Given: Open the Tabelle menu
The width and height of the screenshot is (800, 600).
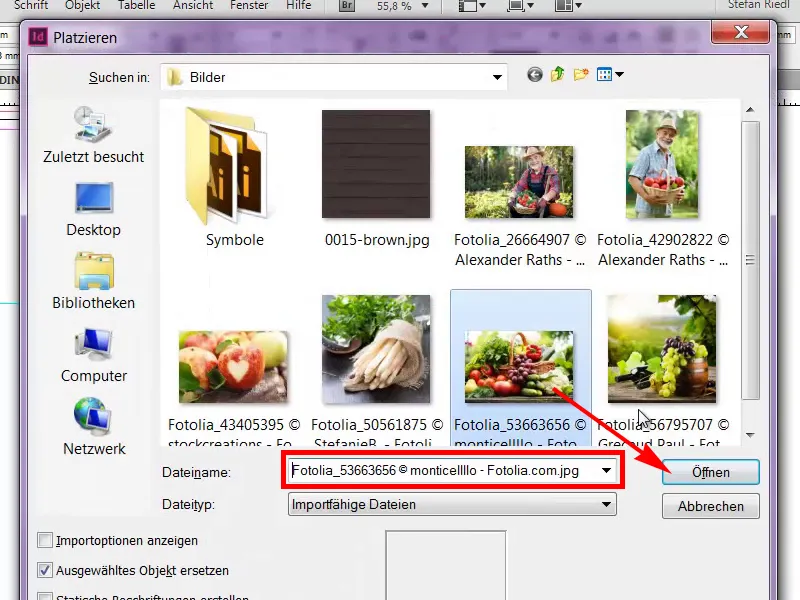Looking at the screenshot, I should (136, 6).
